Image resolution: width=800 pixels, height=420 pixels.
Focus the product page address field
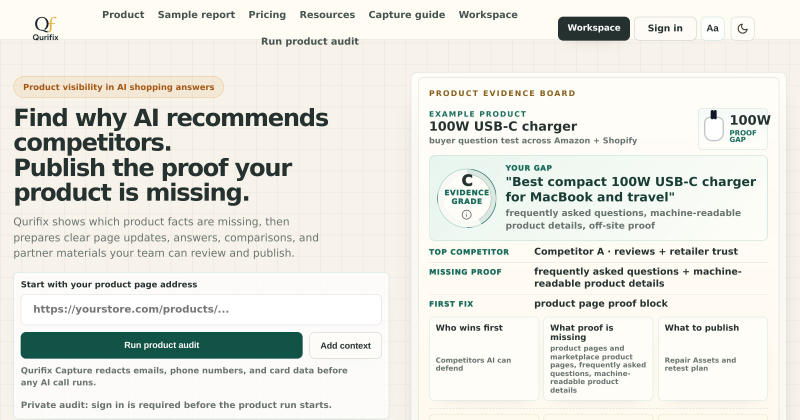click(x=201, y=309)
